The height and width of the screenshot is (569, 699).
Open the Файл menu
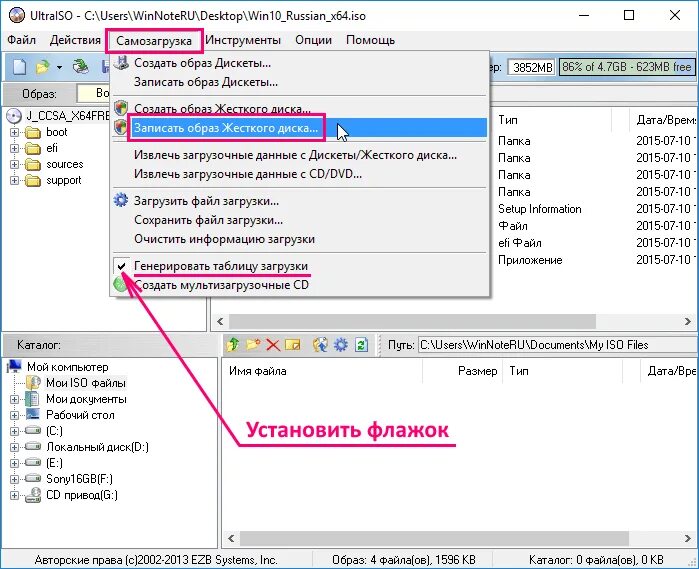(x=21, y=40)
